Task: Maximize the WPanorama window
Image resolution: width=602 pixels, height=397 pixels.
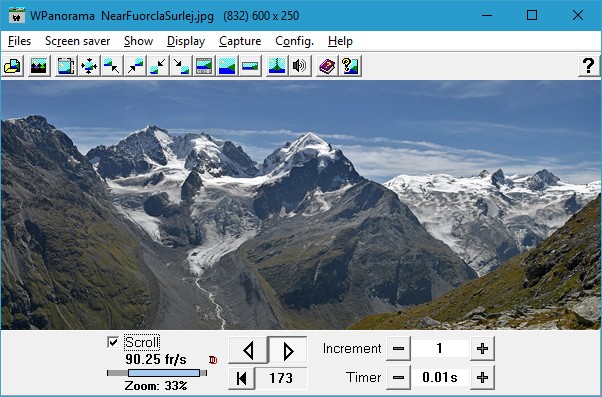Action: coord(532,16)
